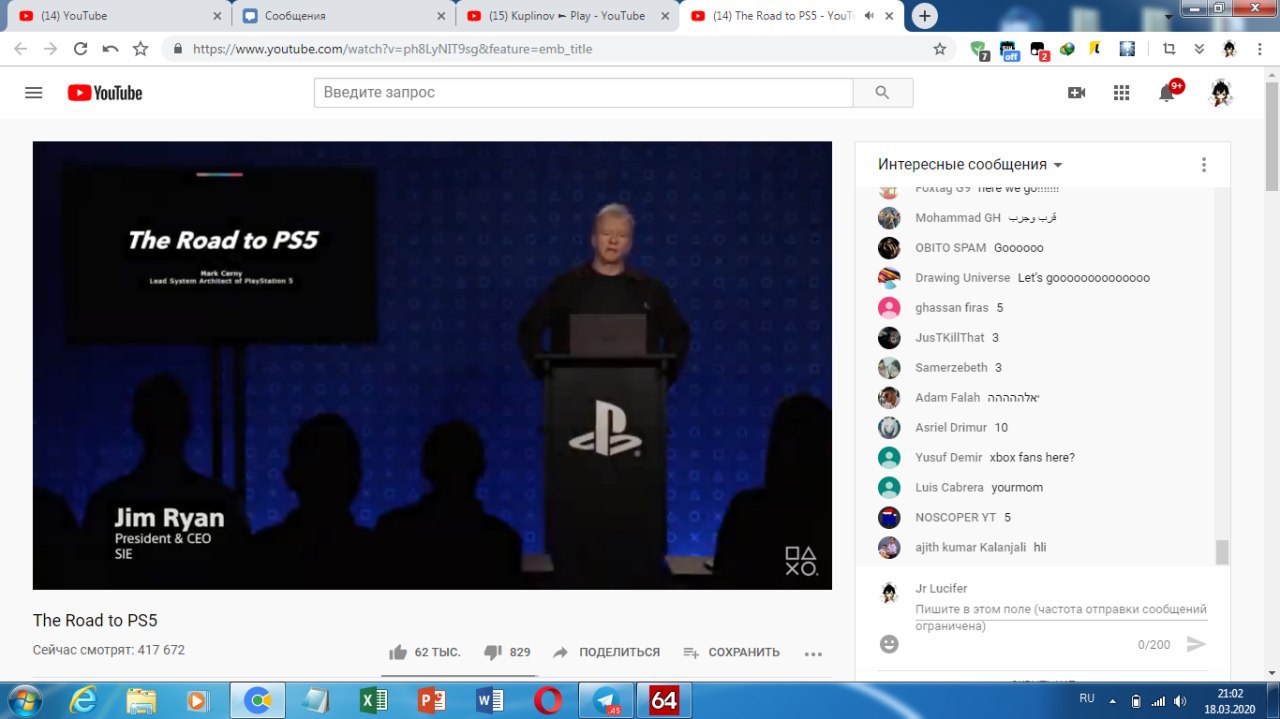The image size is (1280, 719).
Task: Show hidden extensions double chevron
Action: (x=1199, y=48)
